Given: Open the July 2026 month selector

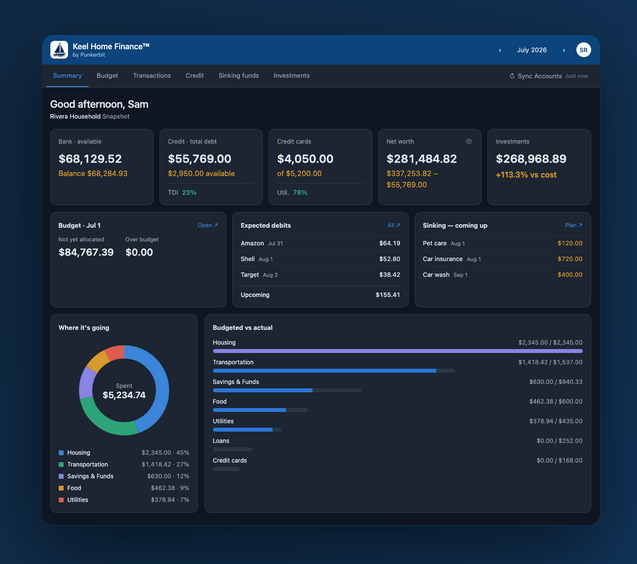Looking at the screenshot, I should click(531, 50).
